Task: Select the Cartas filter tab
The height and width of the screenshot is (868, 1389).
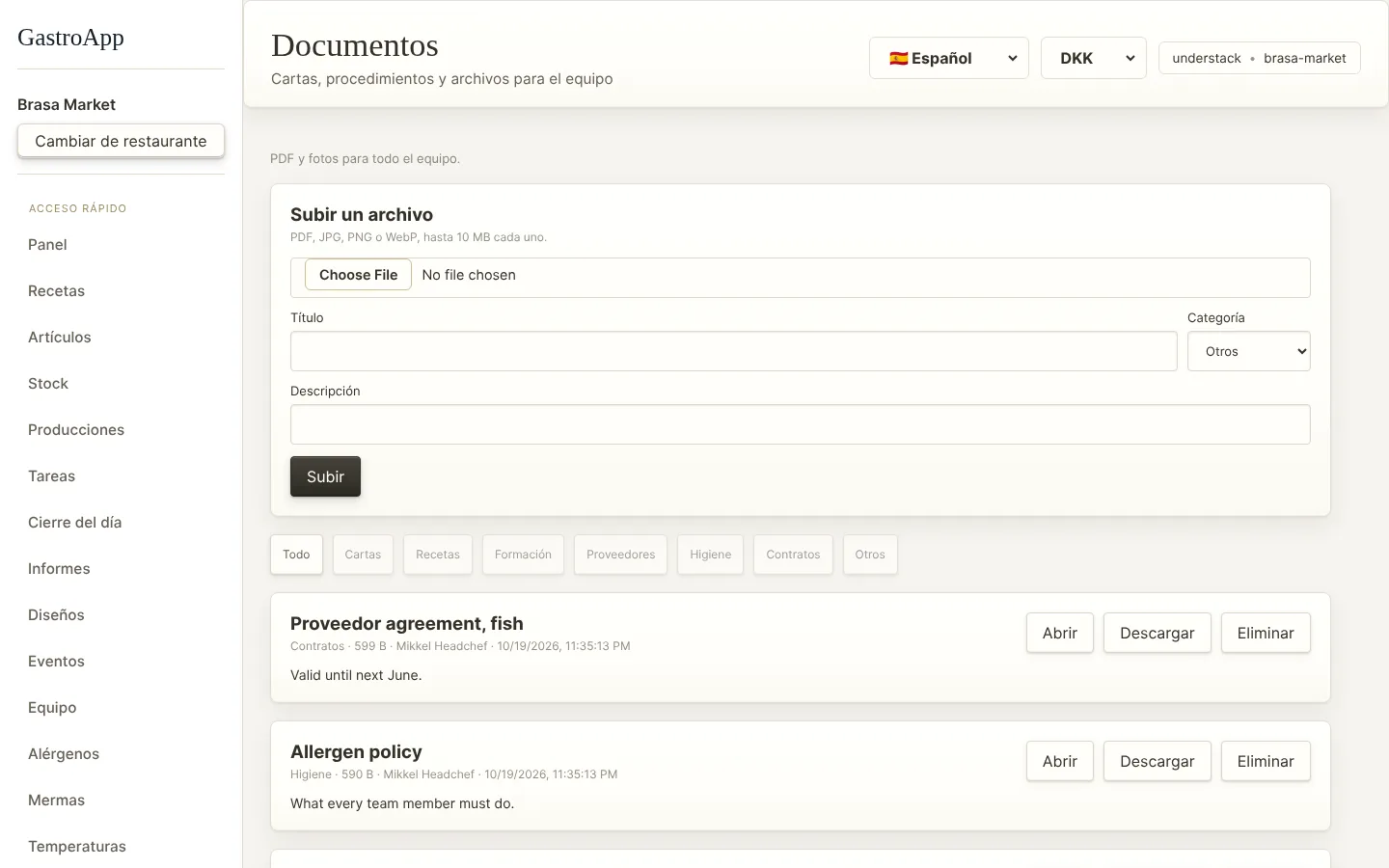Action: click(363, 555)
